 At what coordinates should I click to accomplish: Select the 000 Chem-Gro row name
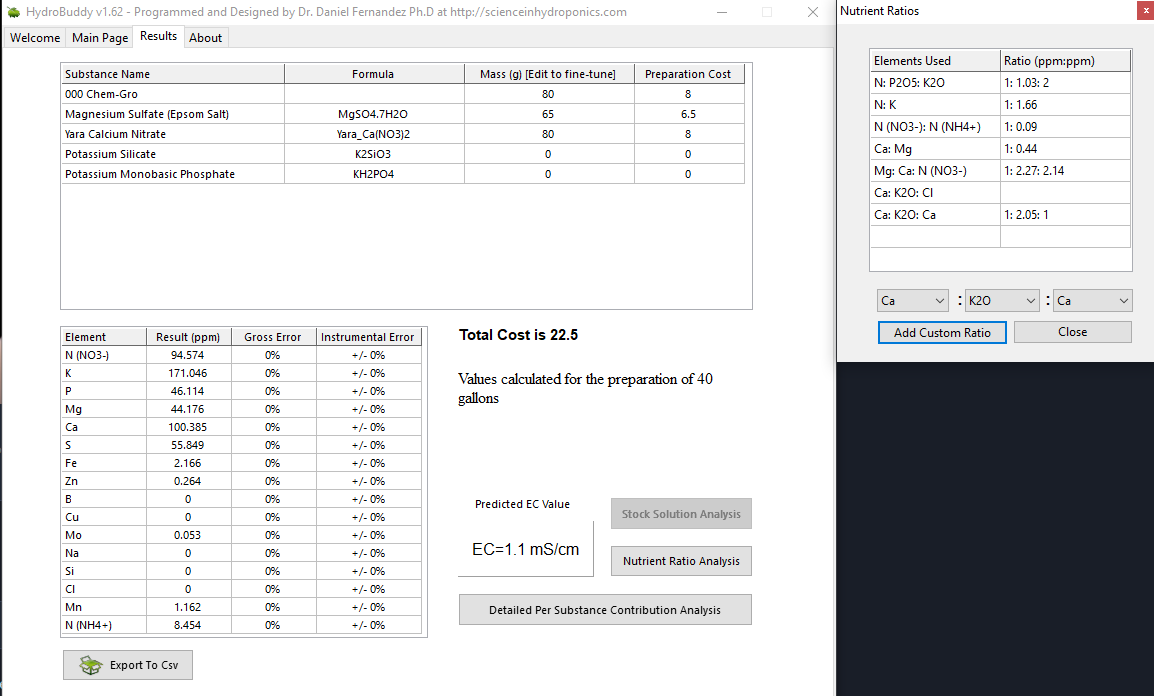coord(173,94)
